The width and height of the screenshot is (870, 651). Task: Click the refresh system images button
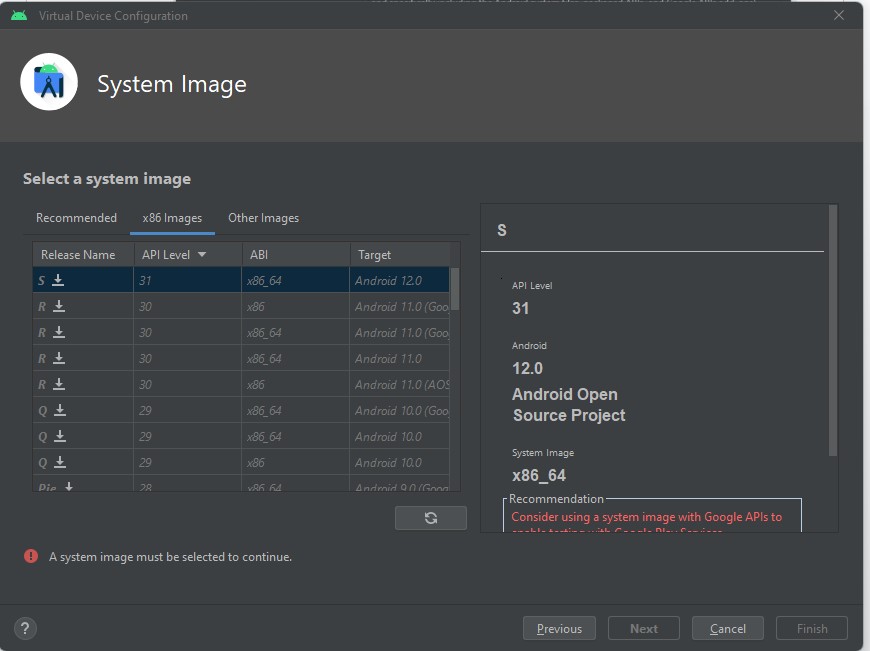tap(431, 518)
